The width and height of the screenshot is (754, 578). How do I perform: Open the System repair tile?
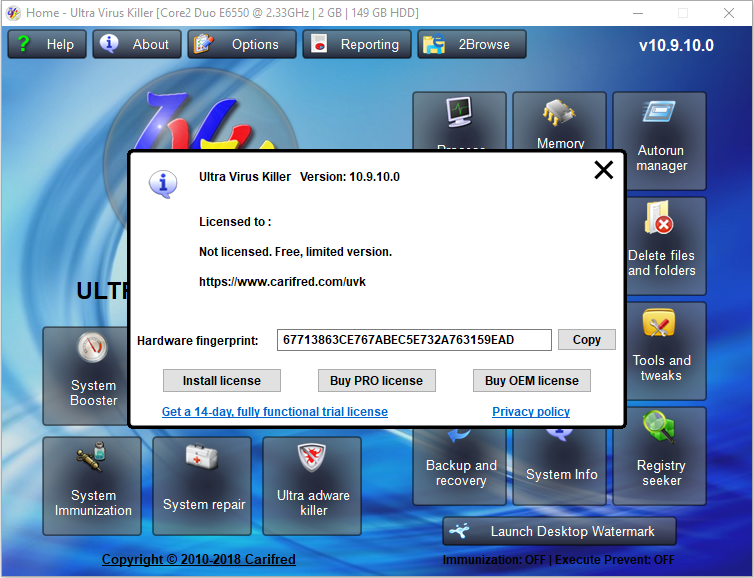tap(202, 486)
